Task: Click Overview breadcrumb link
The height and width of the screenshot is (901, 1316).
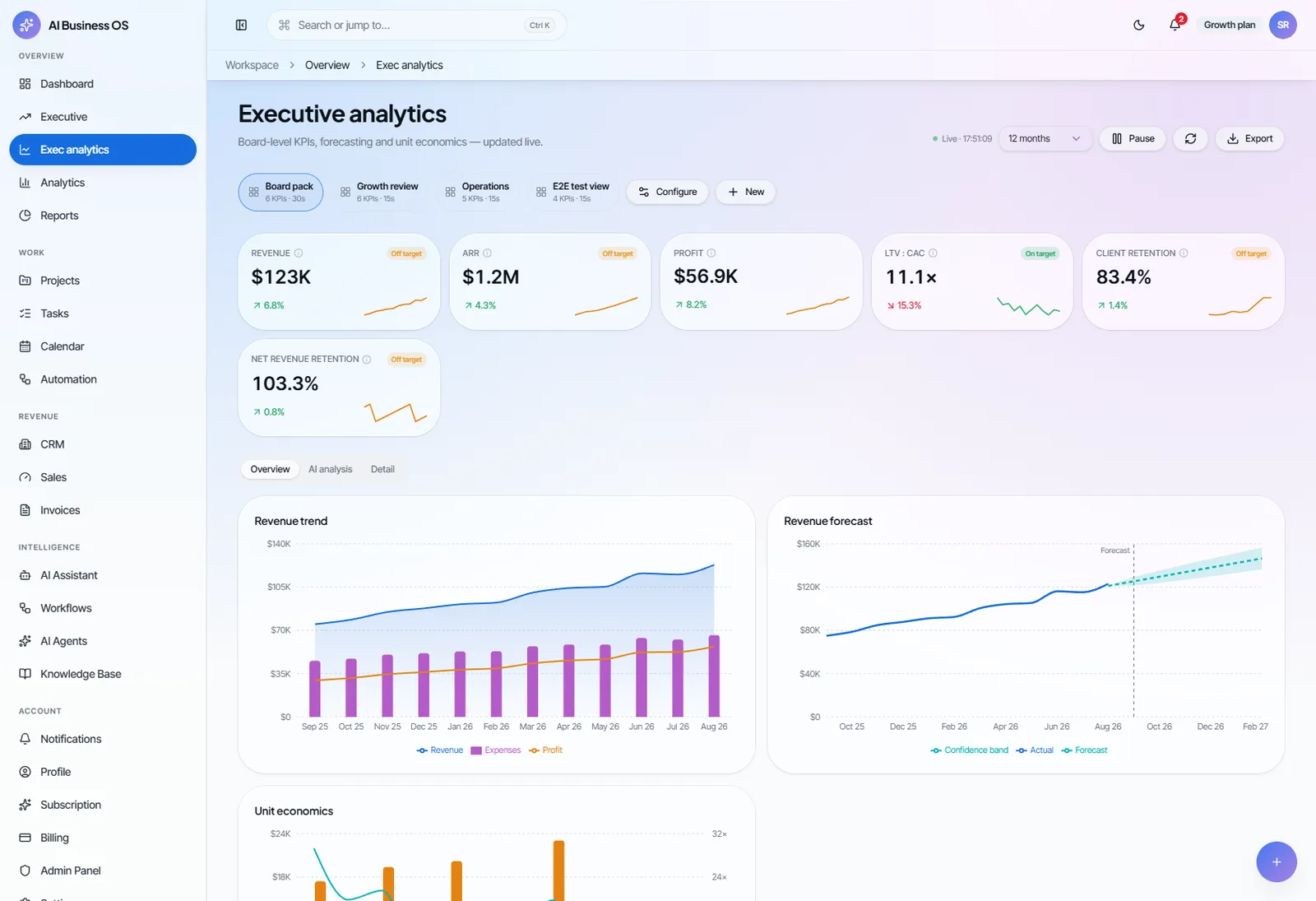Action: (x=327, y=65)
